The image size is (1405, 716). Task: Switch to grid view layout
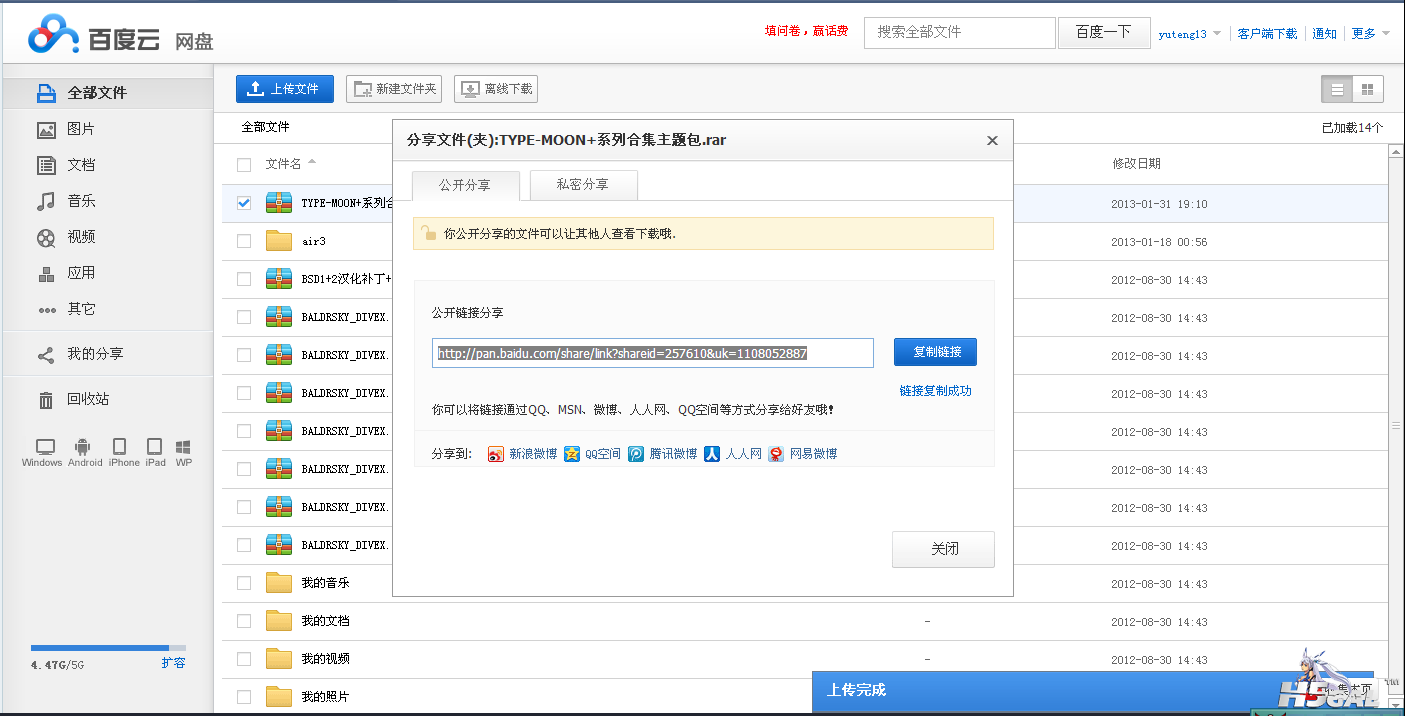pyautogui.click(x=1367, y=89)
